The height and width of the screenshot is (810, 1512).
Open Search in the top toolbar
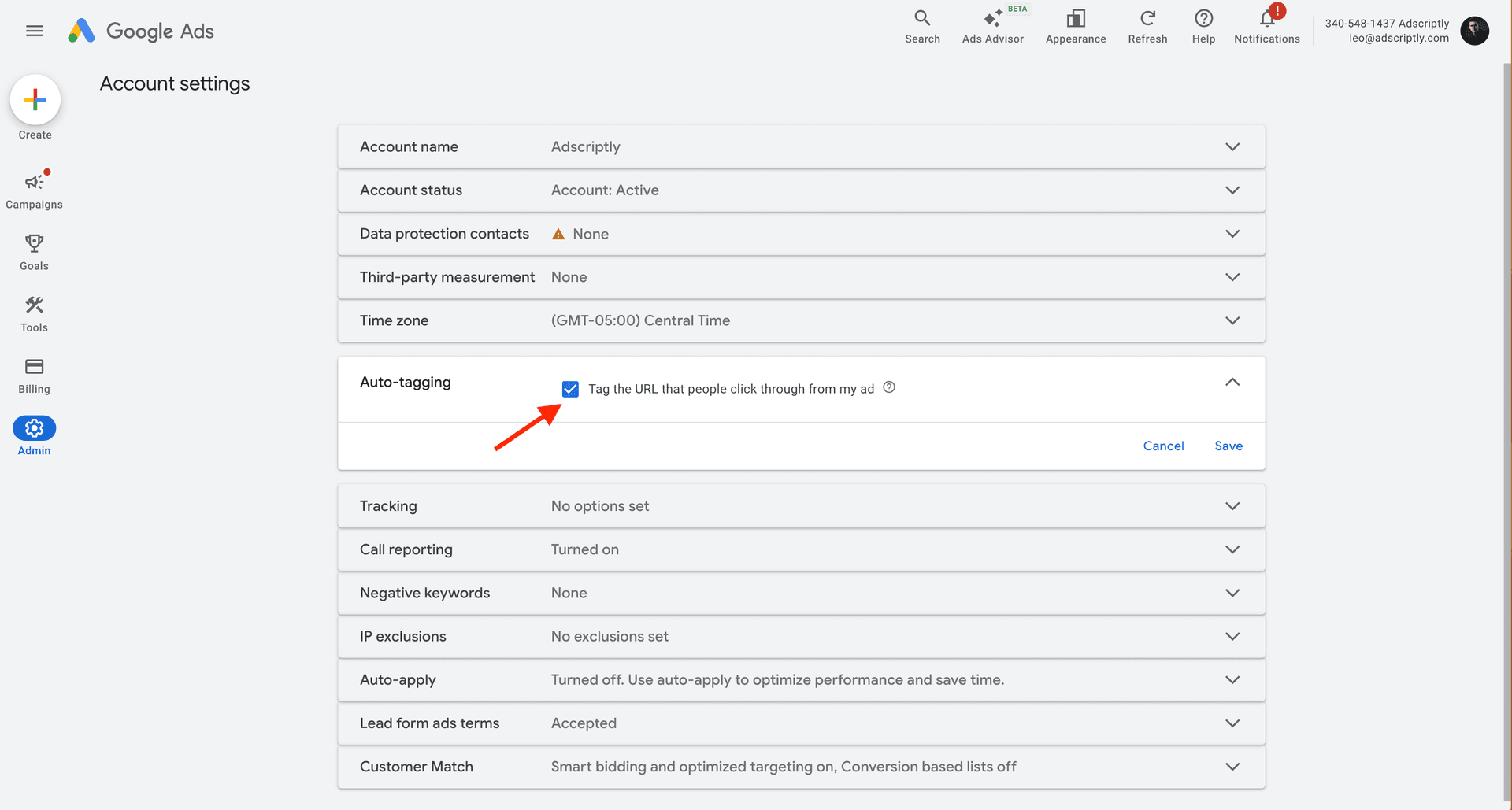(921, 25)
